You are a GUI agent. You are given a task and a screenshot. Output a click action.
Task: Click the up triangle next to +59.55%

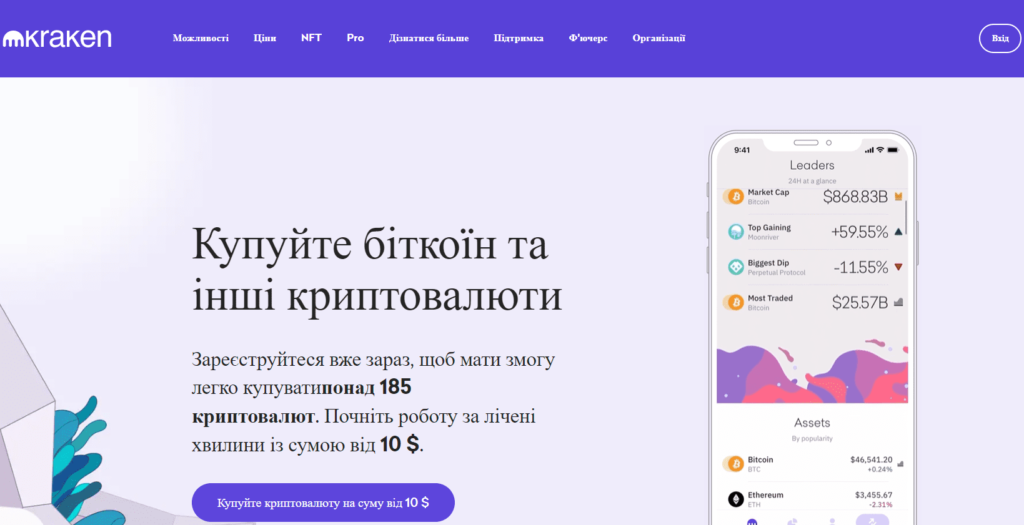click(899, 231)
